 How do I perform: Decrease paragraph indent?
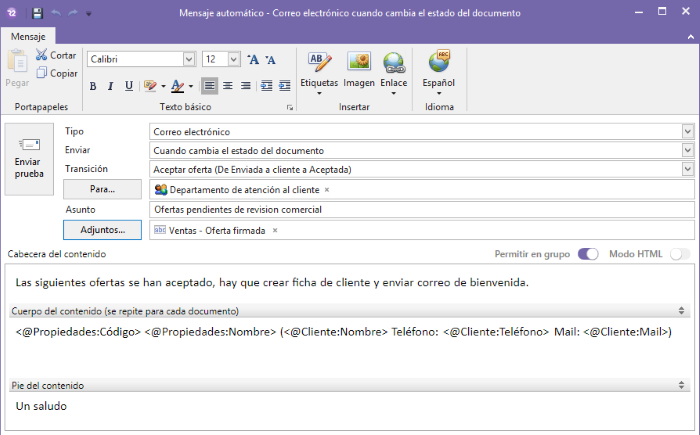(x=267, y=86)
